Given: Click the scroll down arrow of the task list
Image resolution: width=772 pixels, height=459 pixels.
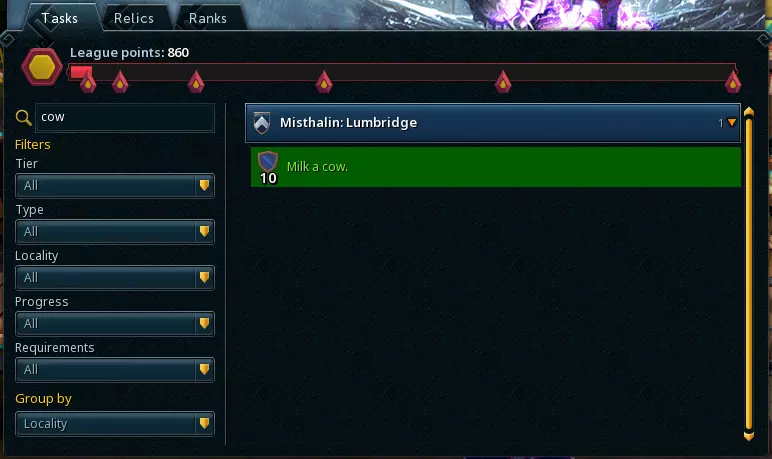Looking at the screenshot, I should click(x=749, y=436).
